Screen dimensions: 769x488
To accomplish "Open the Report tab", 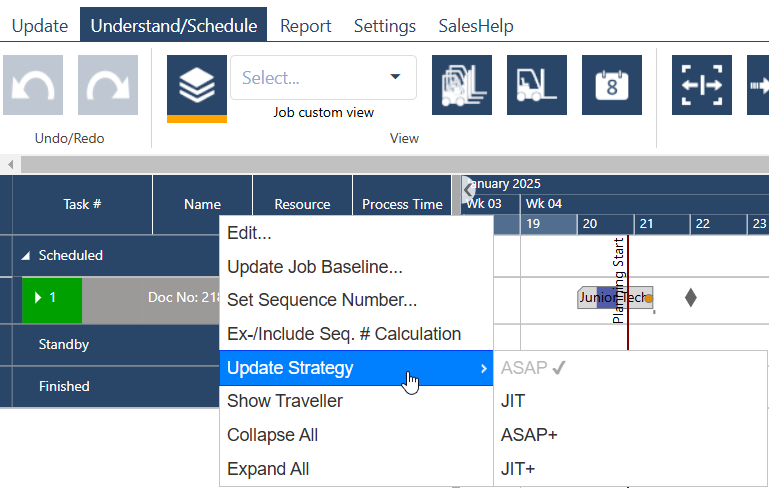I will pyautogui.click(x=306, y=26).
